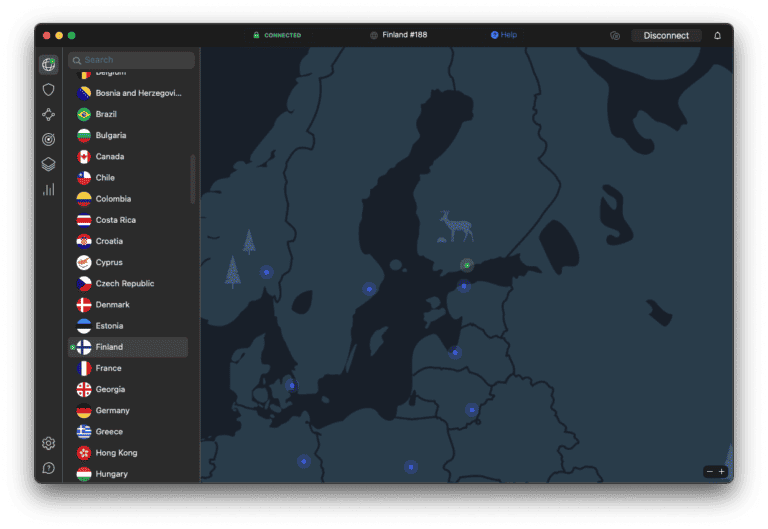Click the country list scrollbar

coord(193,179)
